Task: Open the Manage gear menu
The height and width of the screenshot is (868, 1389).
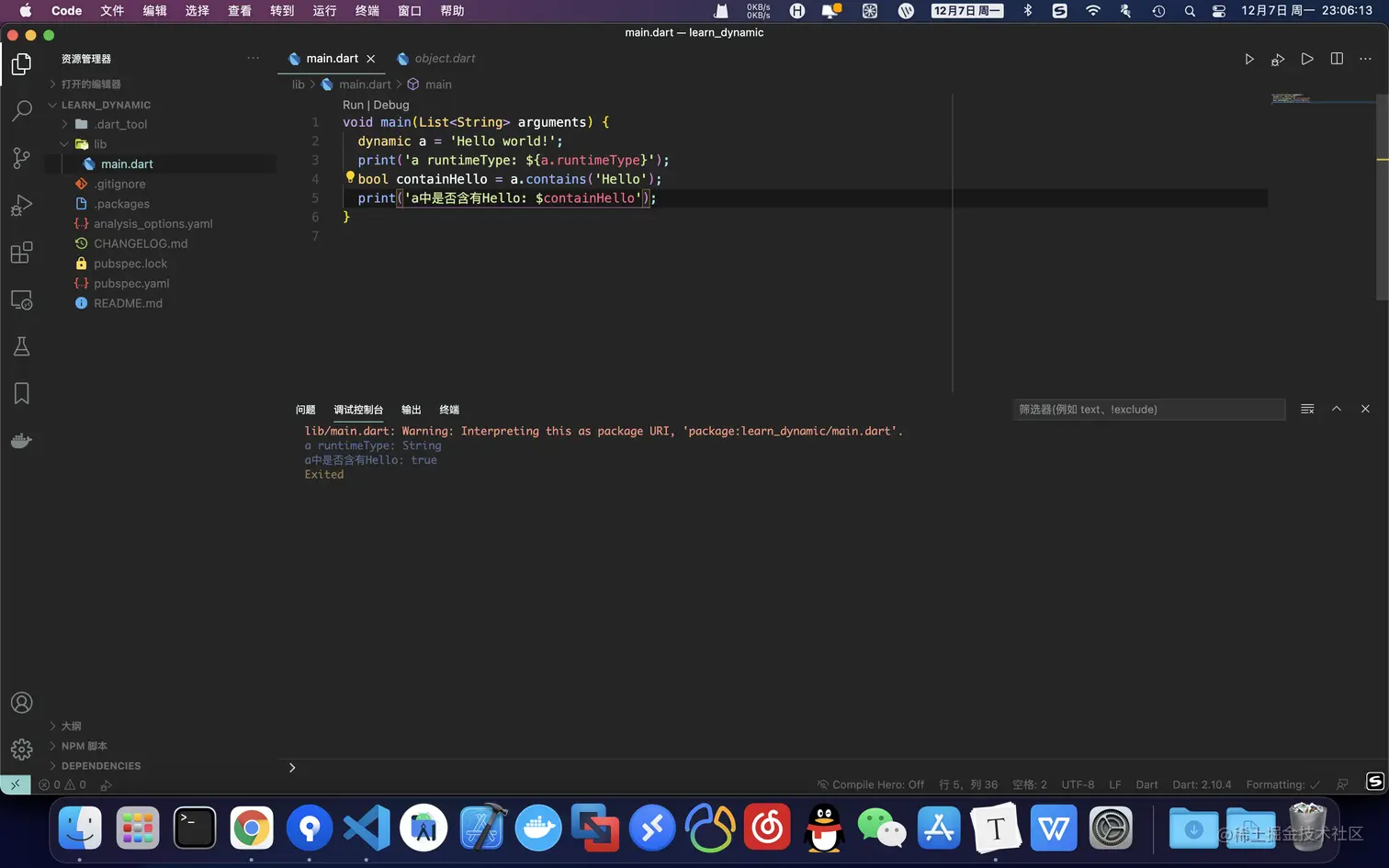Action: pos(21,750)
